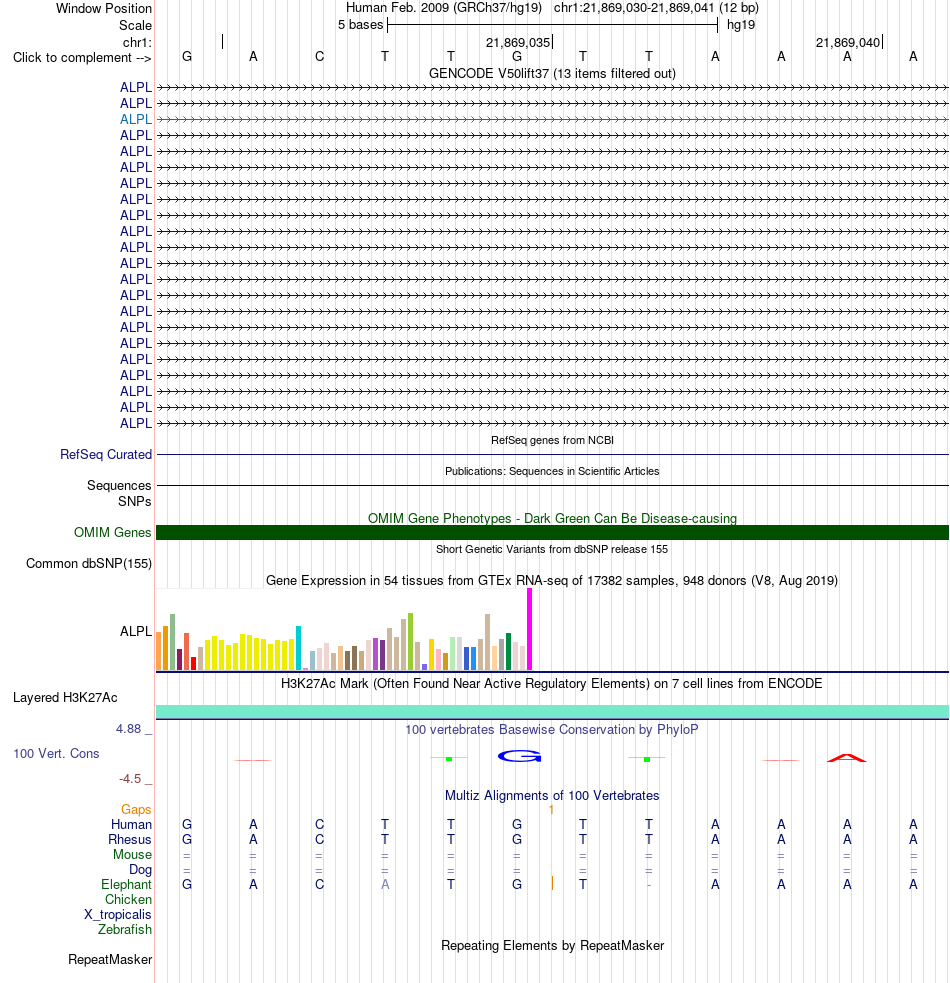Select the Rhesus species label
950x983 pixels.
(130, 840)
